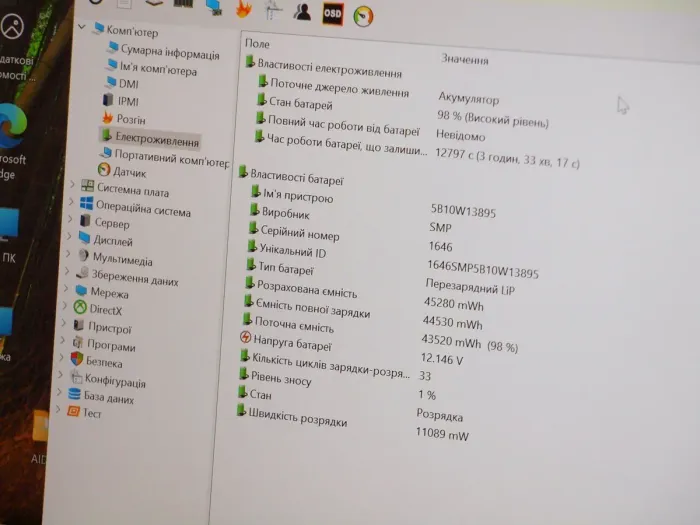
Task: Click the network monitor toolbar icon
Action: tap(213, 7)
